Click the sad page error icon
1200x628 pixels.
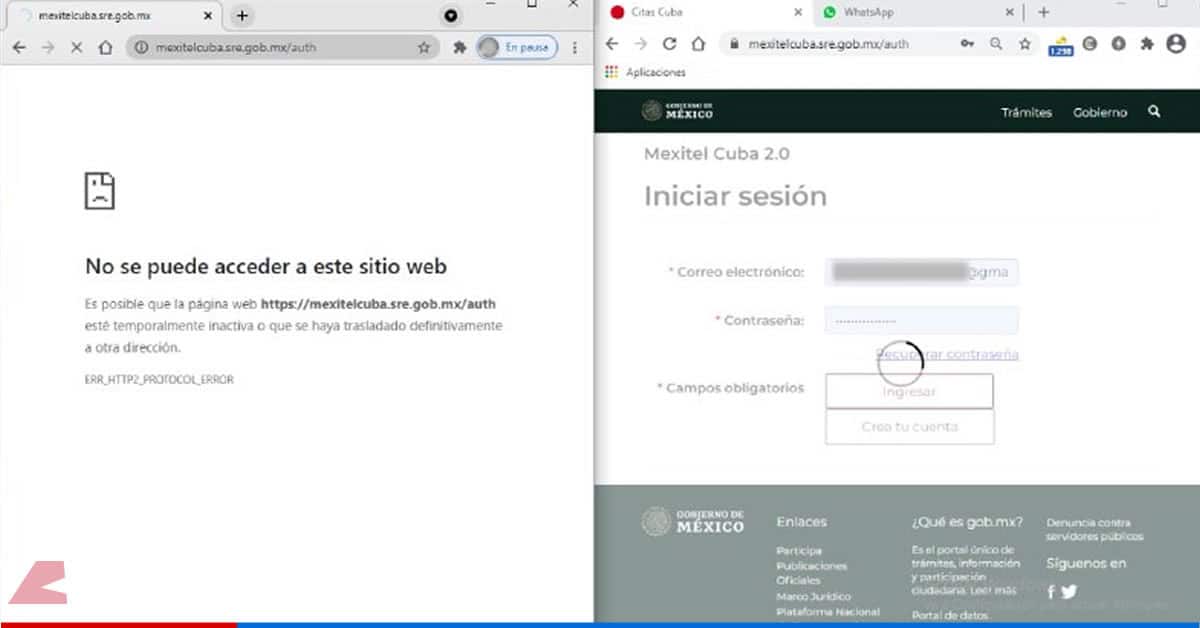click(100, 190)
